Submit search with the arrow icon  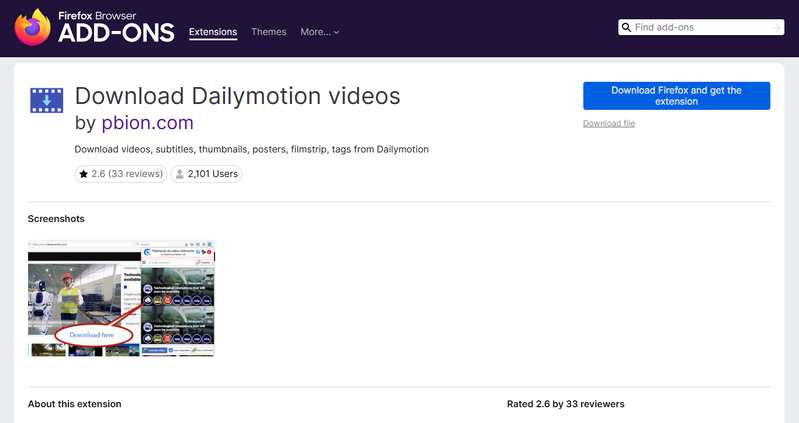tap(776, 27)
